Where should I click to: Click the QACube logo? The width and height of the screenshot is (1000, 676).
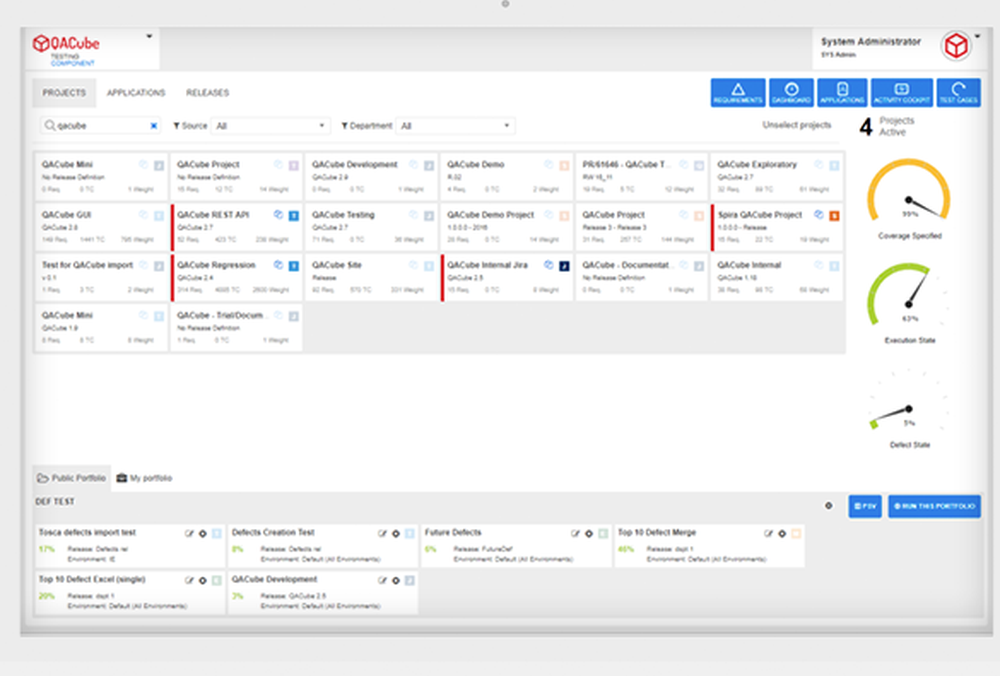point(66,48)
